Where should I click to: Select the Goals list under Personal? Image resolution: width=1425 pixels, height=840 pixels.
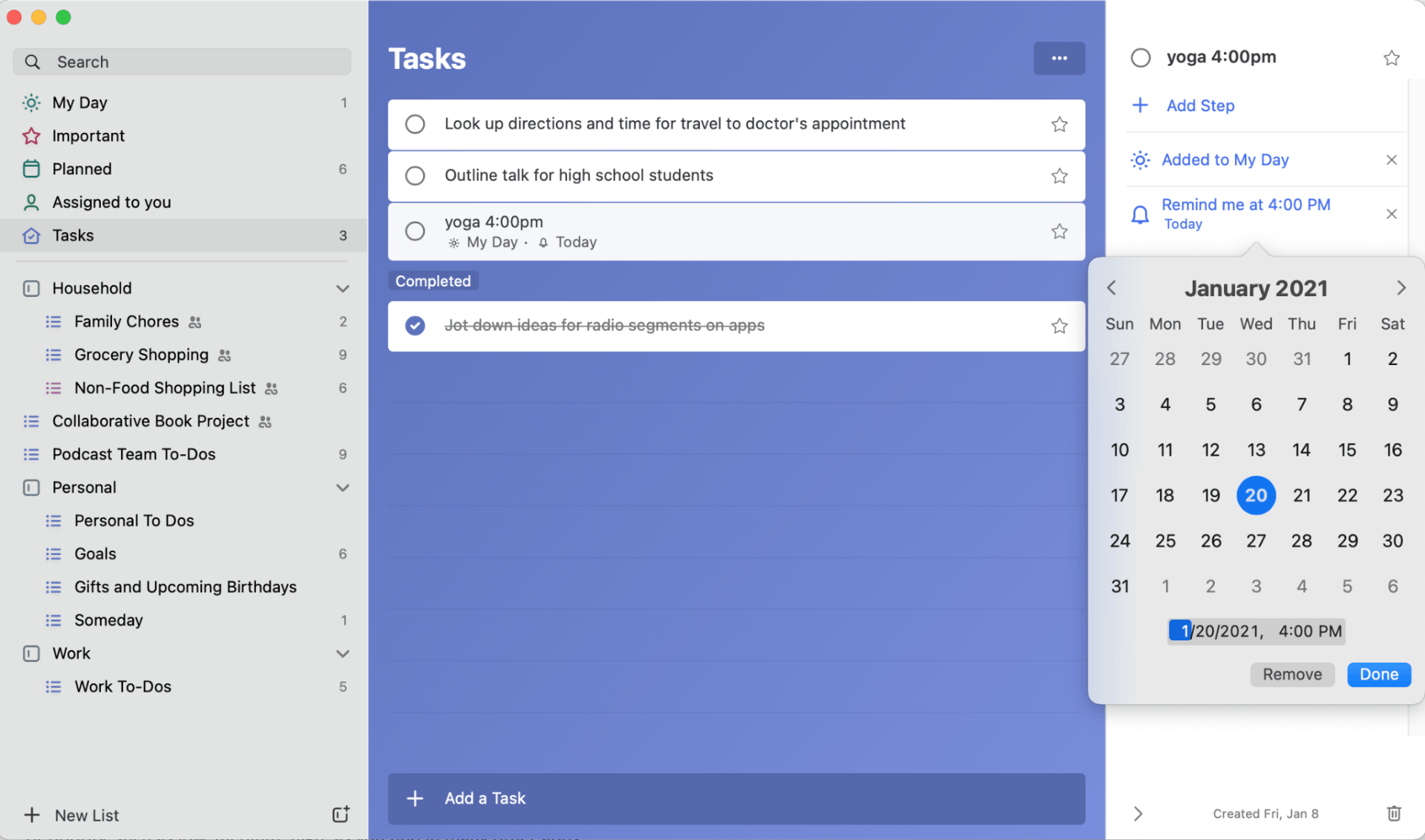(x=95, y=553)
